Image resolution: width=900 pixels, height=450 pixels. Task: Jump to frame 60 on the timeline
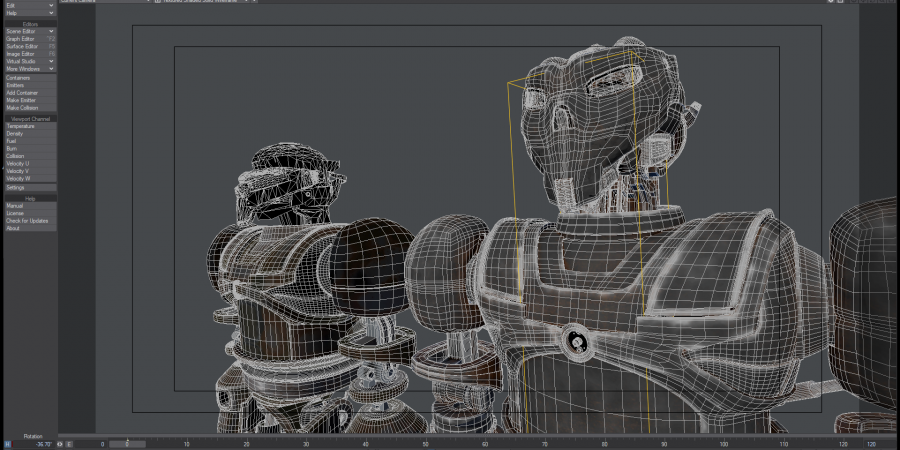coord(485,444)
